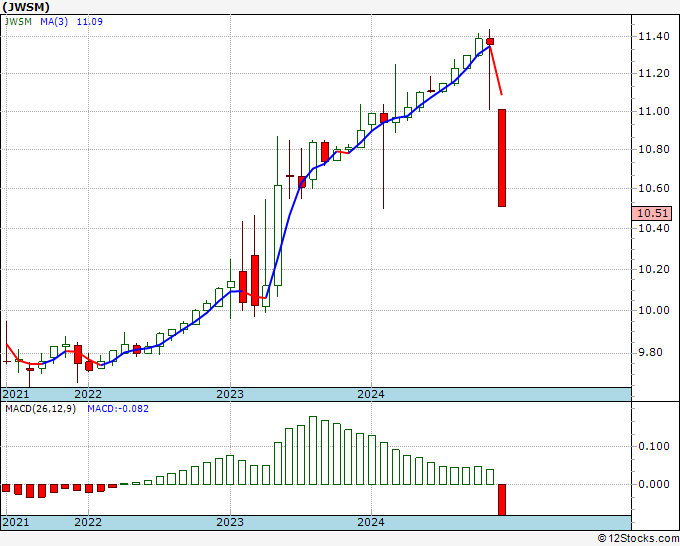
Task: Click the large red last candlestick
Action: (502, 158)
